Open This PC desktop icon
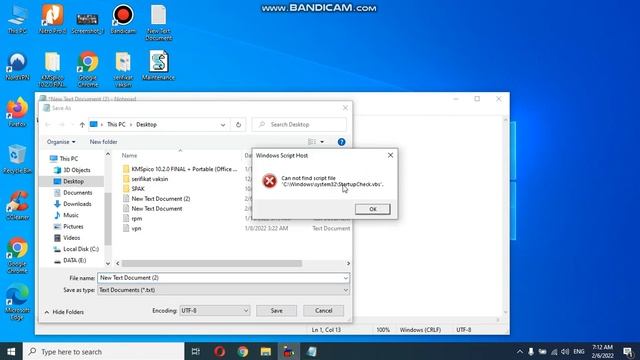 (18, 19)
